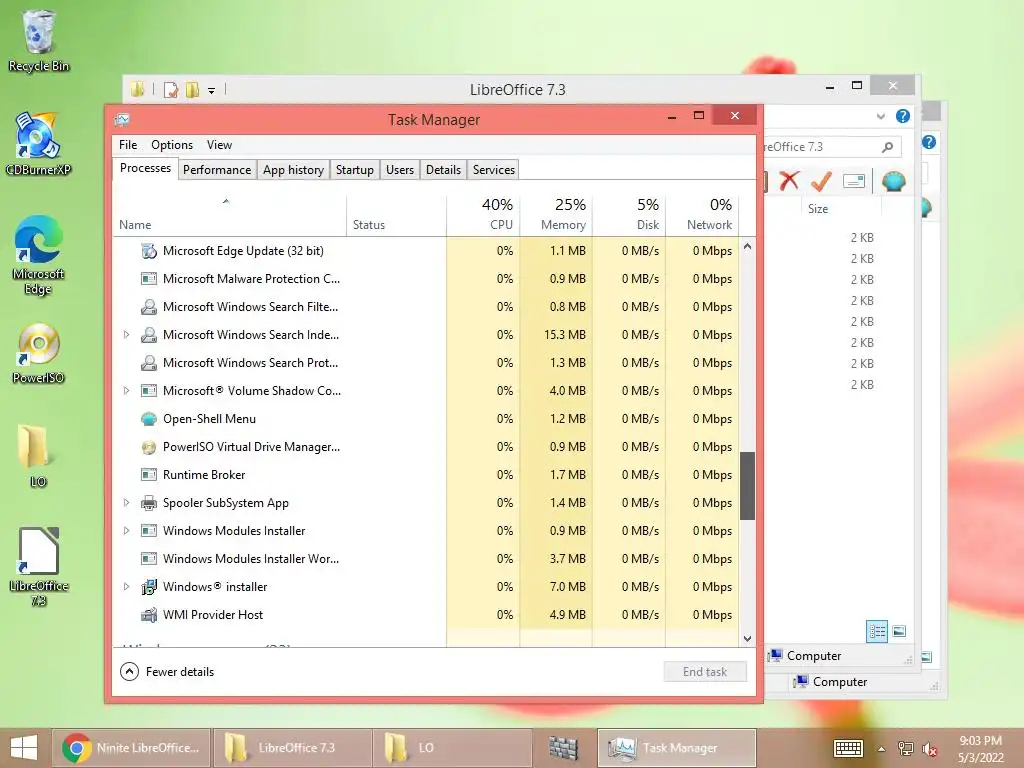Image resolution: width=1024 pixels, height=768 pixels.
Task: Click the Spooler SubSystem App printer icon
Action: pos(149,503)
